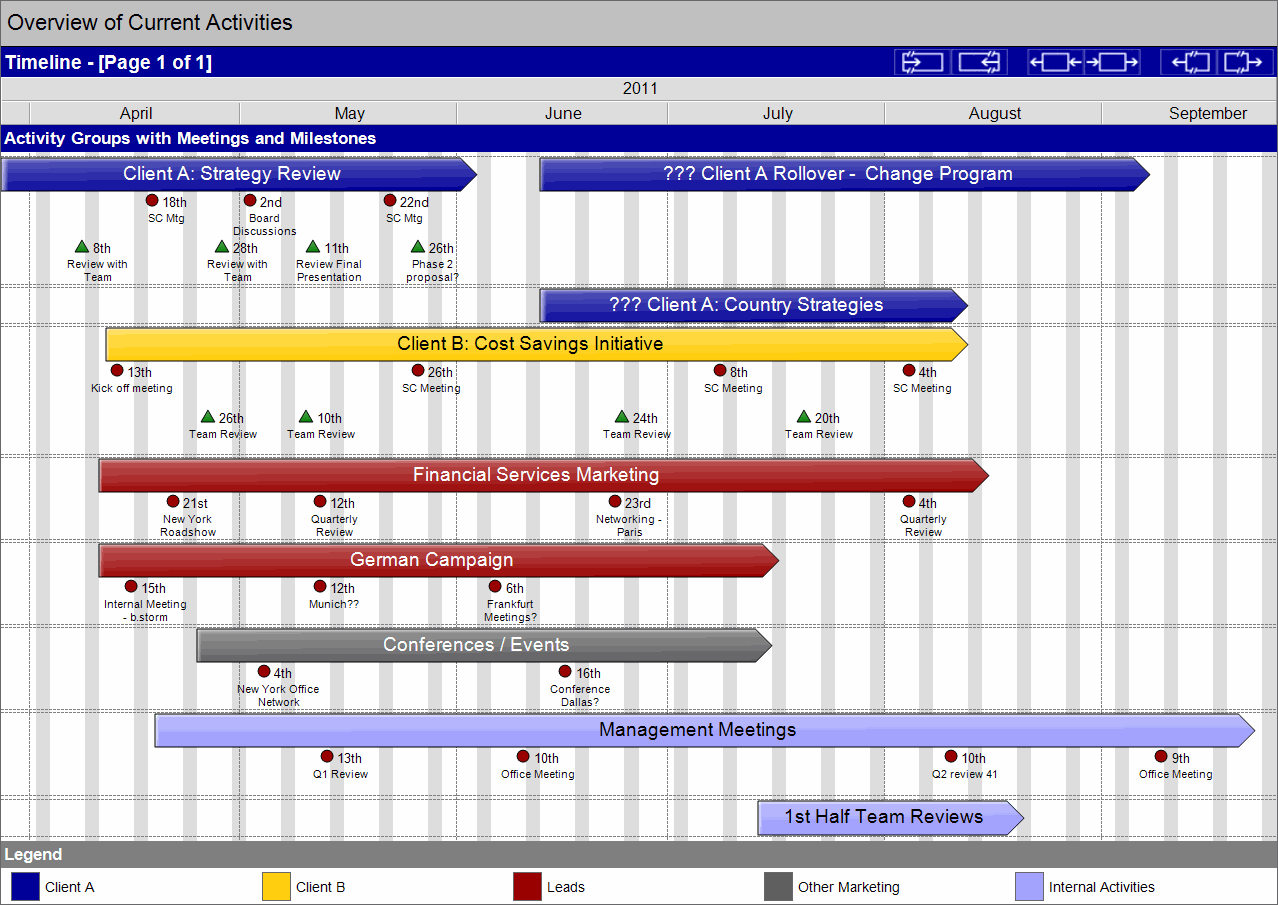
Task: Select the 12th Munich marker
Action: (320, 587)
